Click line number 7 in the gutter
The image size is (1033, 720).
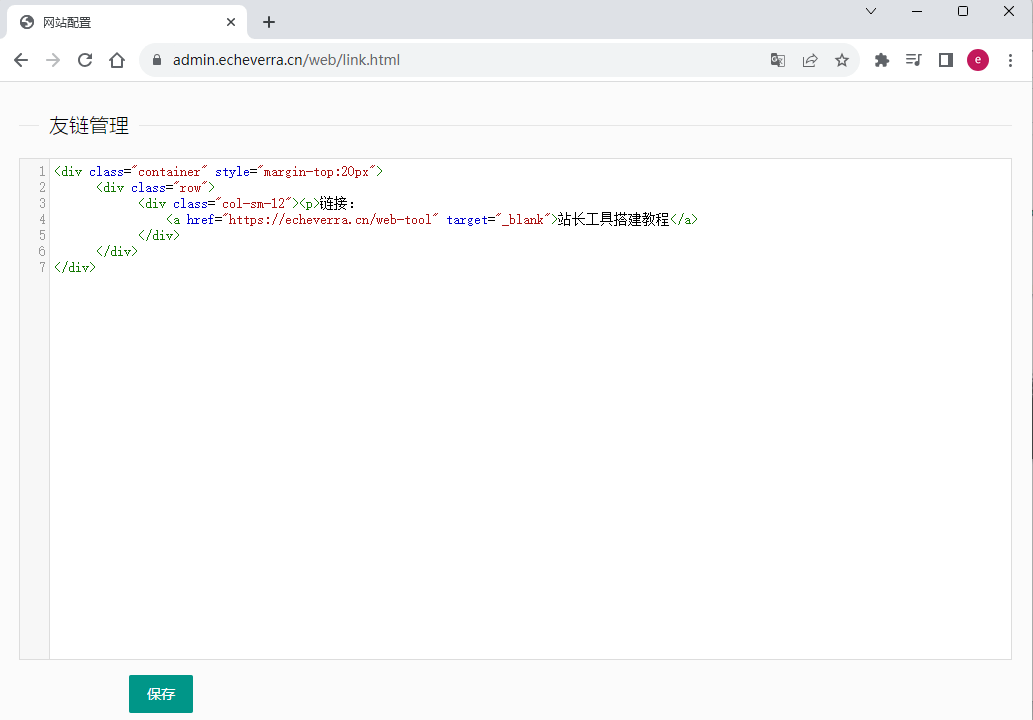click(42, 267)
